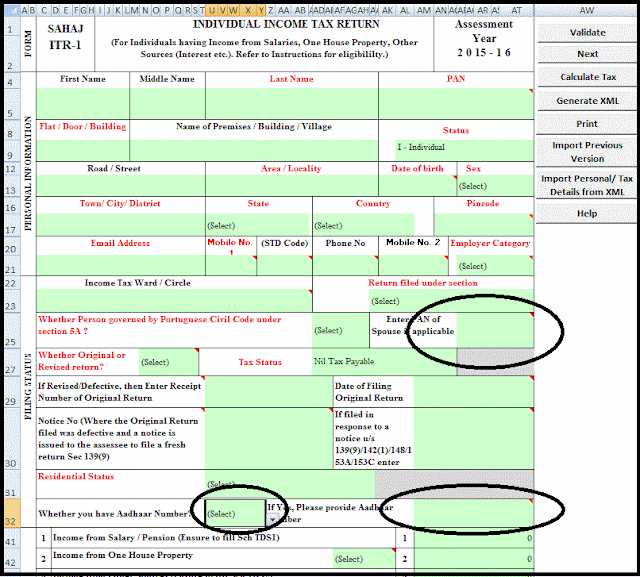Click Income Tax Ward / Circle input cell

click(174, 301)
